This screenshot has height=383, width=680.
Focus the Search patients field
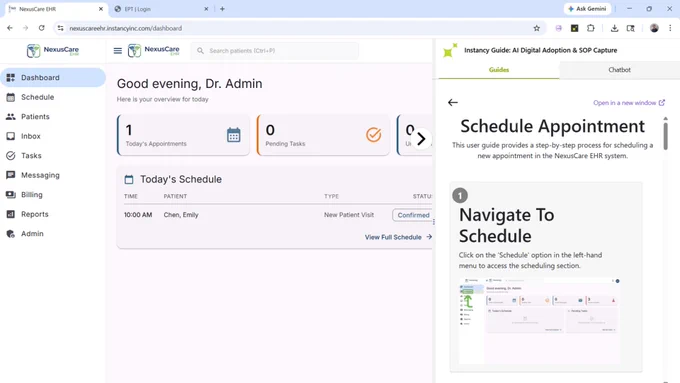pos(275,51)
